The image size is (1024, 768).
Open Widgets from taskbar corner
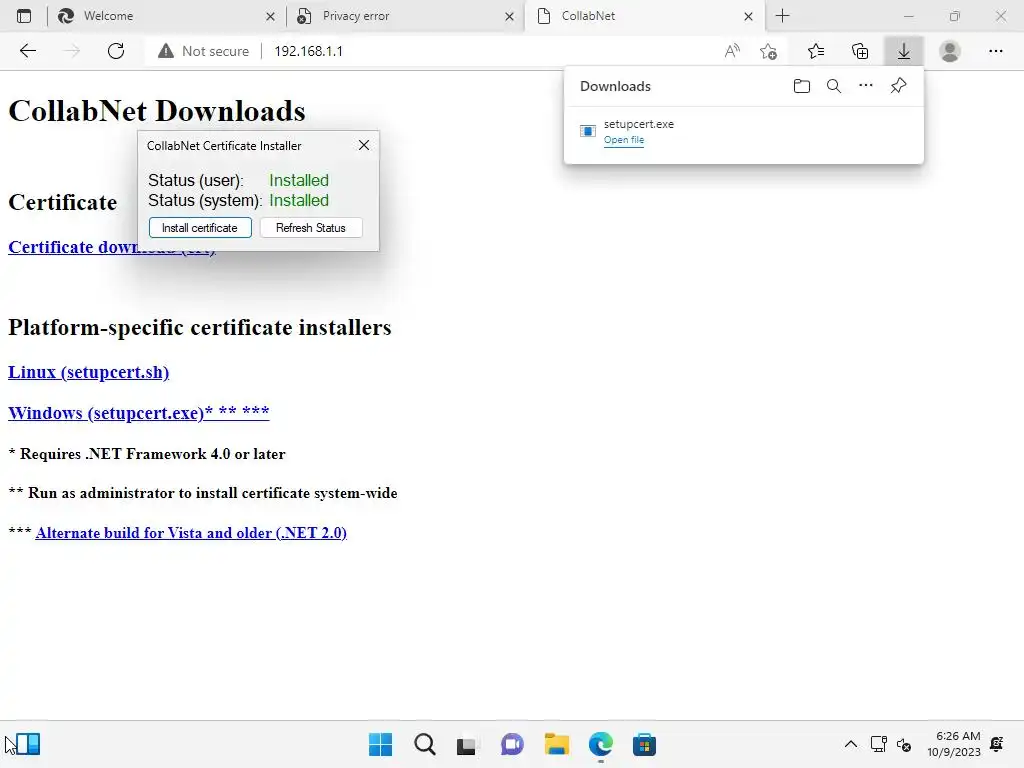[27, 744]
